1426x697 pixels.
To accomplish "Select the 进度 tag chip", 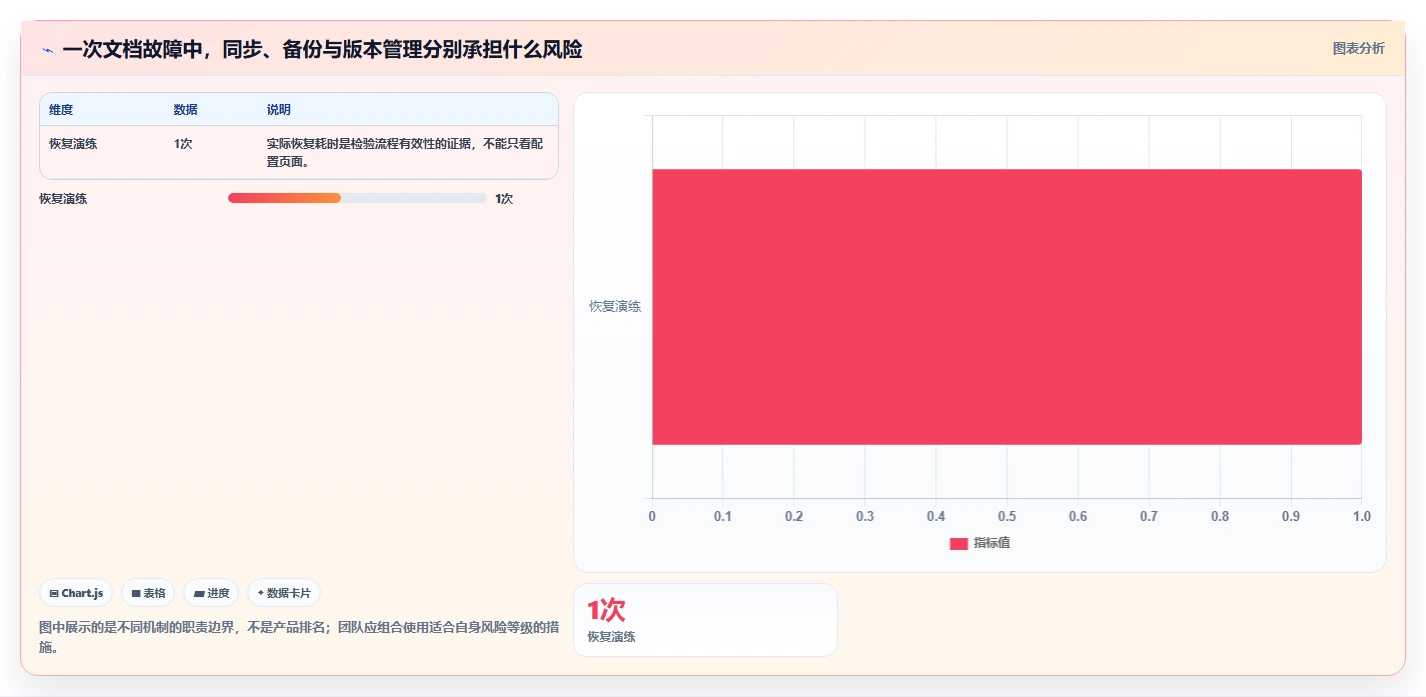I will pos(211,593).
